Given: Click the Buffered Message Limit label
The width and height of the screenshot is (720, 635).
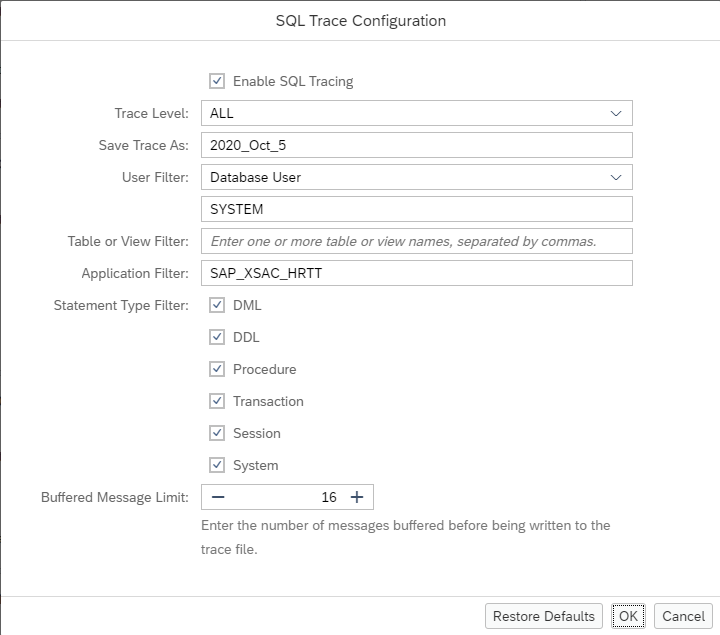Looking at the screenshot, I should 115,497.
